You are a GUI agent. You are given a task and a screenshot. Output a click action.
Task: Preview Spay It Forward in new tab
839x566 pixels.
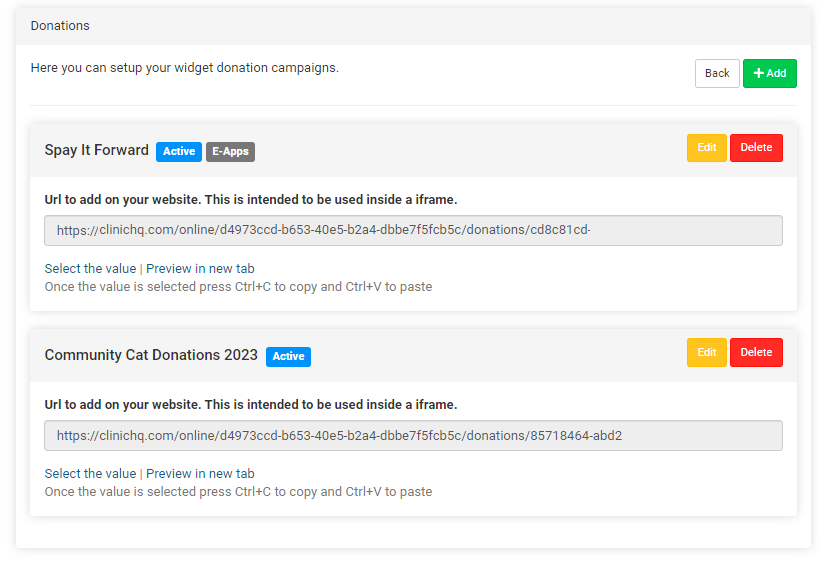pos(200,268)
